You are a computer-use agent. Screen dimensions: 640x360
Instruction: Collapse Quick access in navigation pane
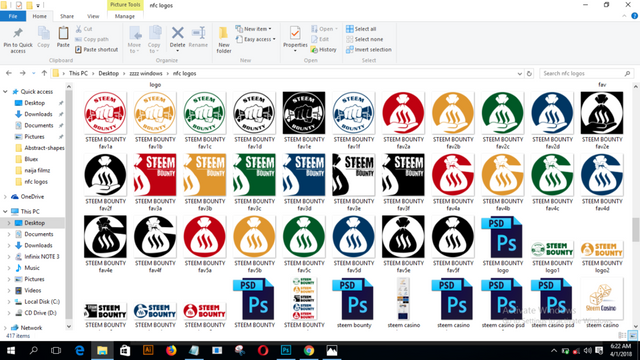coord(5,92)
